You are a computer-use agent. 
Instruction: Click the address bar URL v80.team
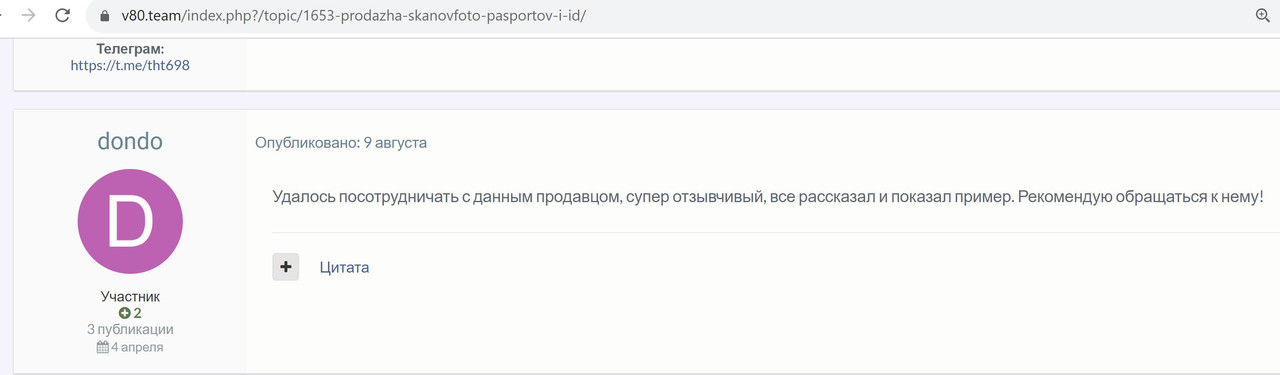pos(354,16)
